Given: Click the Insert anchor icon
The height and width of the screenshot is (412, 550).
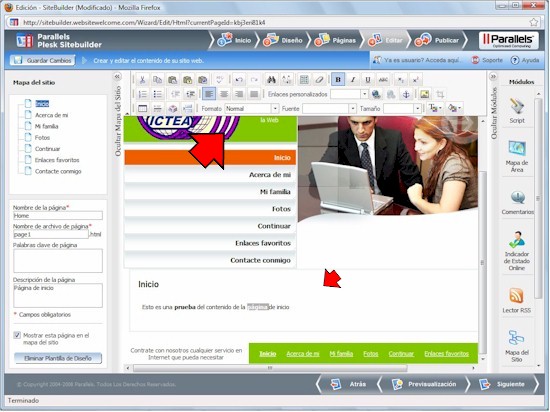Looking at the screenshot, I should pyautogui.click(x=406, y=94).
